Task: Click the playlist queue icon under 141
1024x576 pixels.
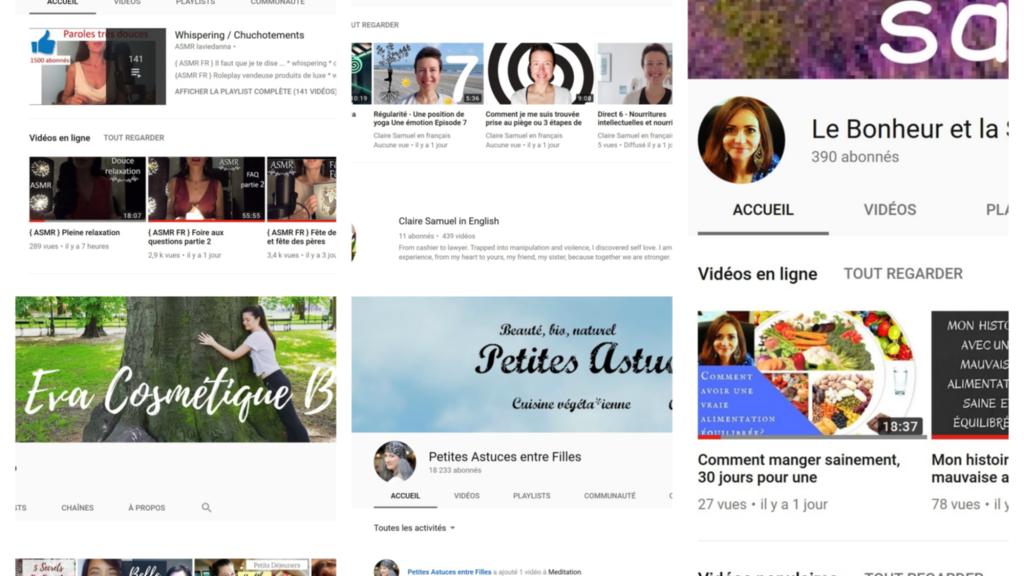Action: (136, 73)
